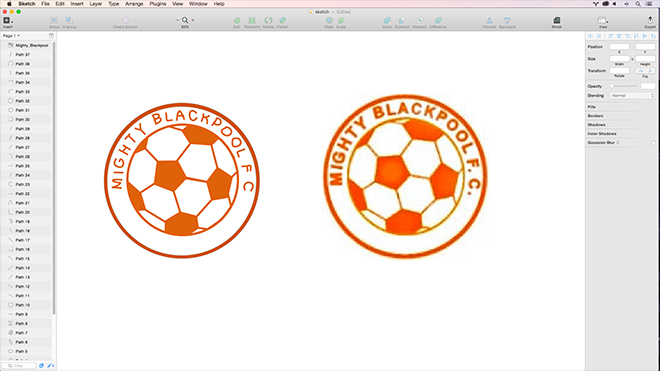Zoom in with the plus button

[193, 20]
